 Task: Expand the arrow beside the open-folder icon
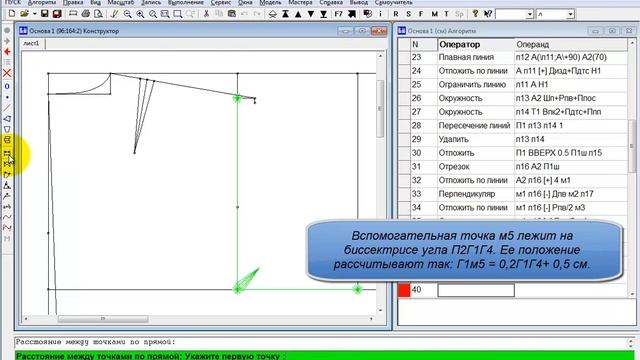tap(35, 14)
